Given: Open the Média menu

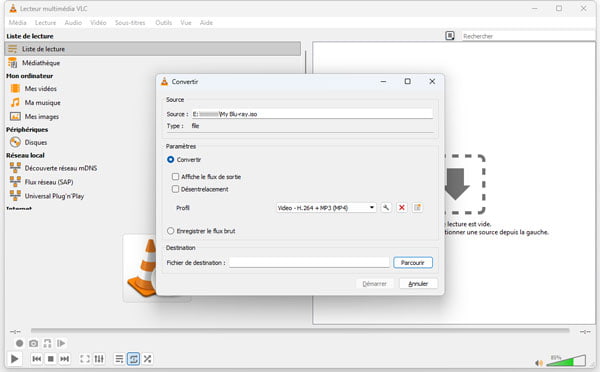Looking at the screenshot, I should pyautogui.click(x=18, y=23).
